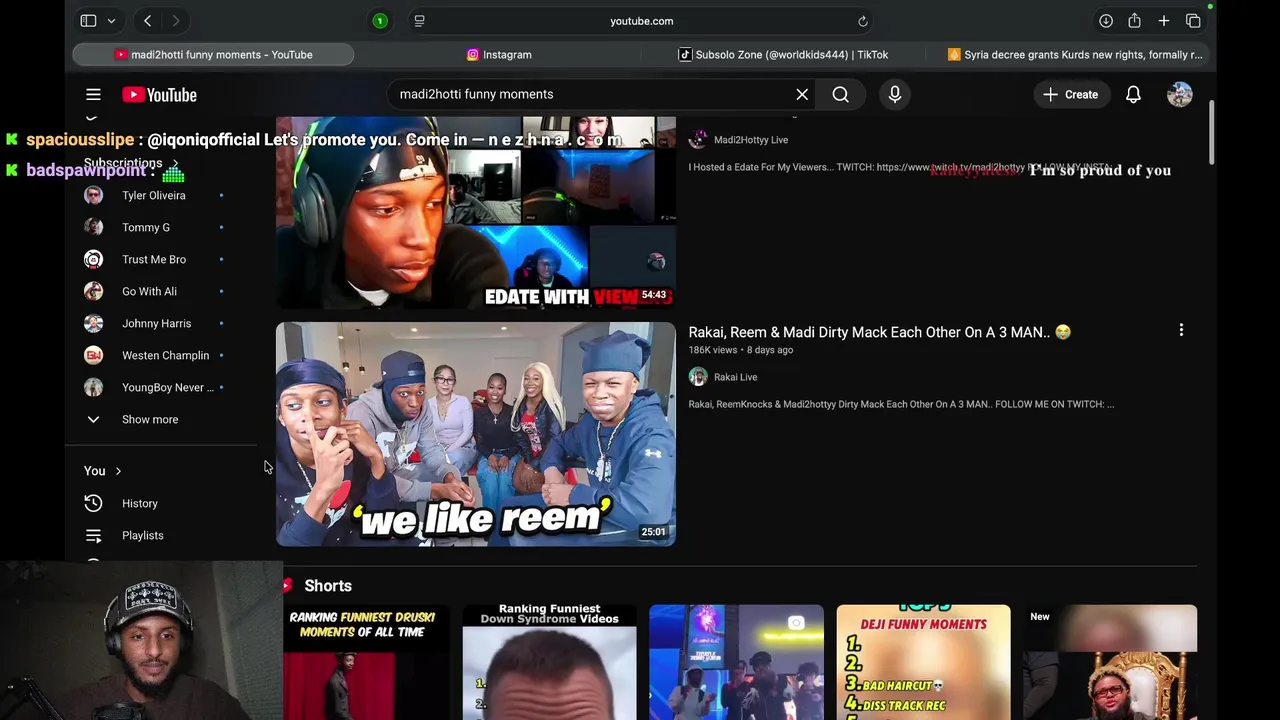
Task: Open notifications bell
Action: click(1133, 94)
